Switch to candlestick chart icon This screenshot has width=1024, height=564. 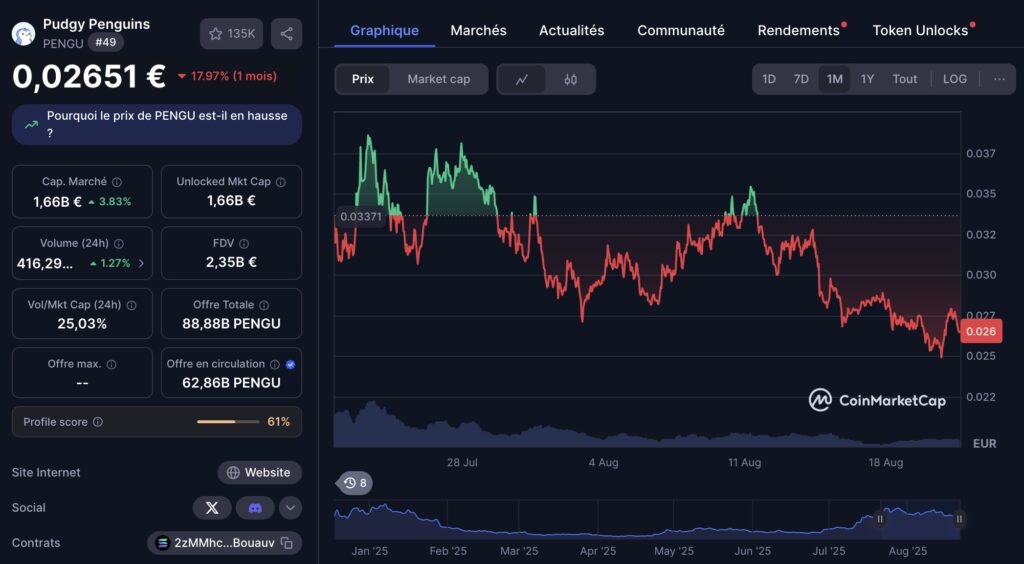[570, 80]
